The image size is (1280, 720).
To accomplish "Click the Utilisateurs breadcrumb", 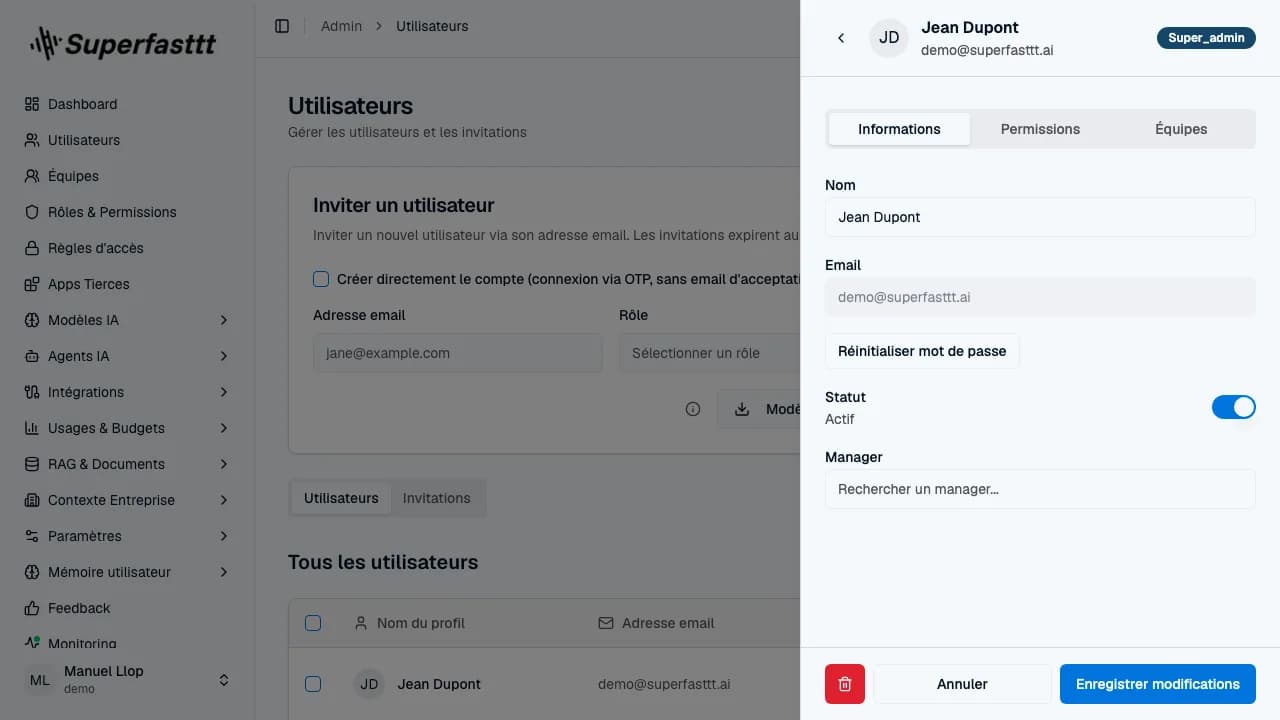I will tap(432, 26).
